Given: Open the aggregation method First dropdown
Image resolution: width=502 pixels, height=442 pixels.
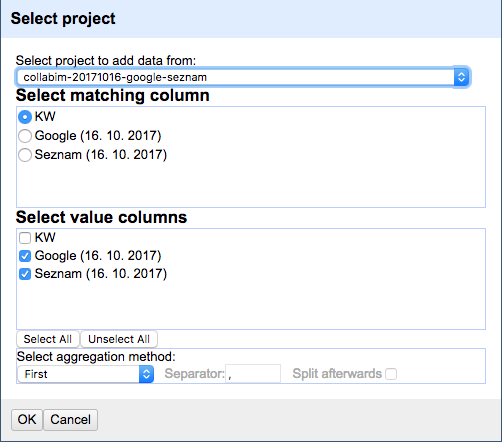Looking at the screenshot, I should coord(86,374).
